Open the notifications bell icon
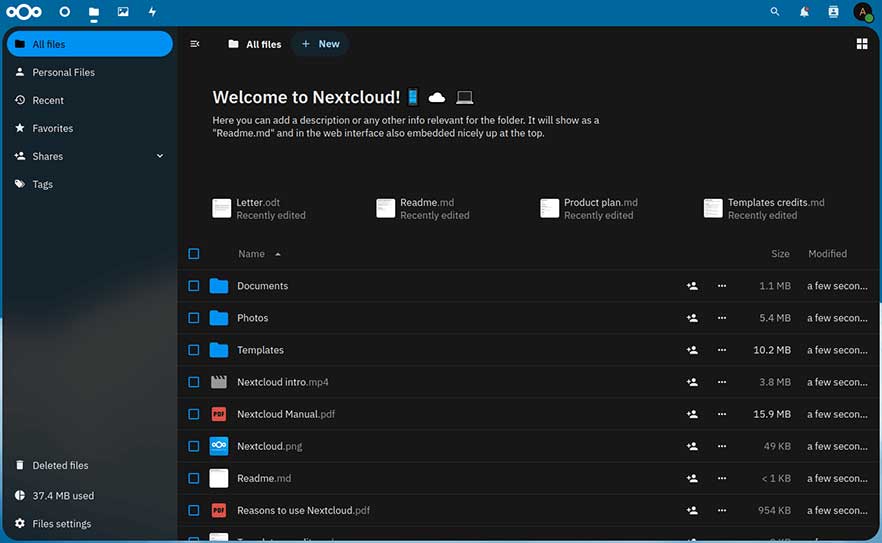The width and height of the screenshot is (882, 543). (804, 12)
